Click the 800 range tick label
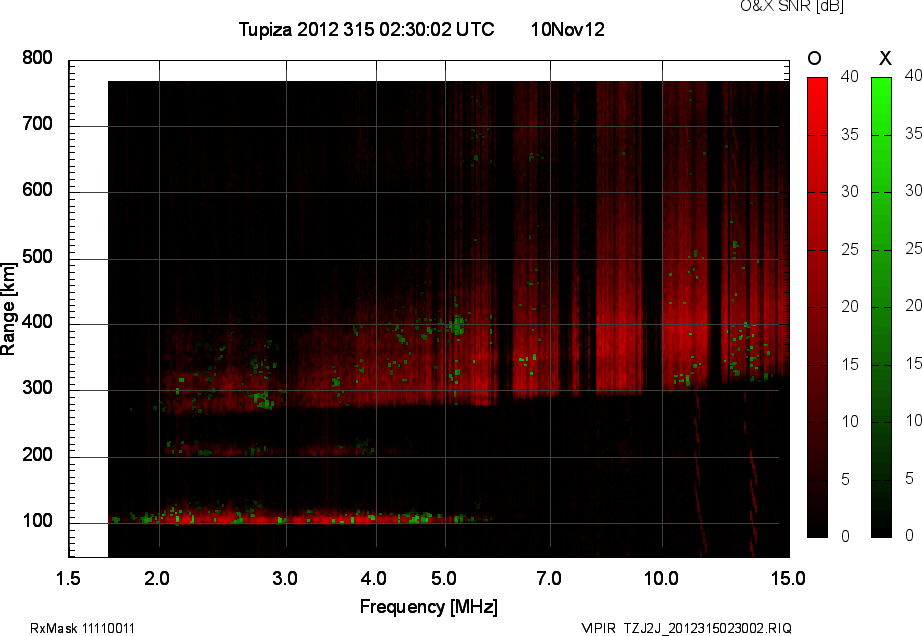This screenshot has height=636, width=922. 37,58
